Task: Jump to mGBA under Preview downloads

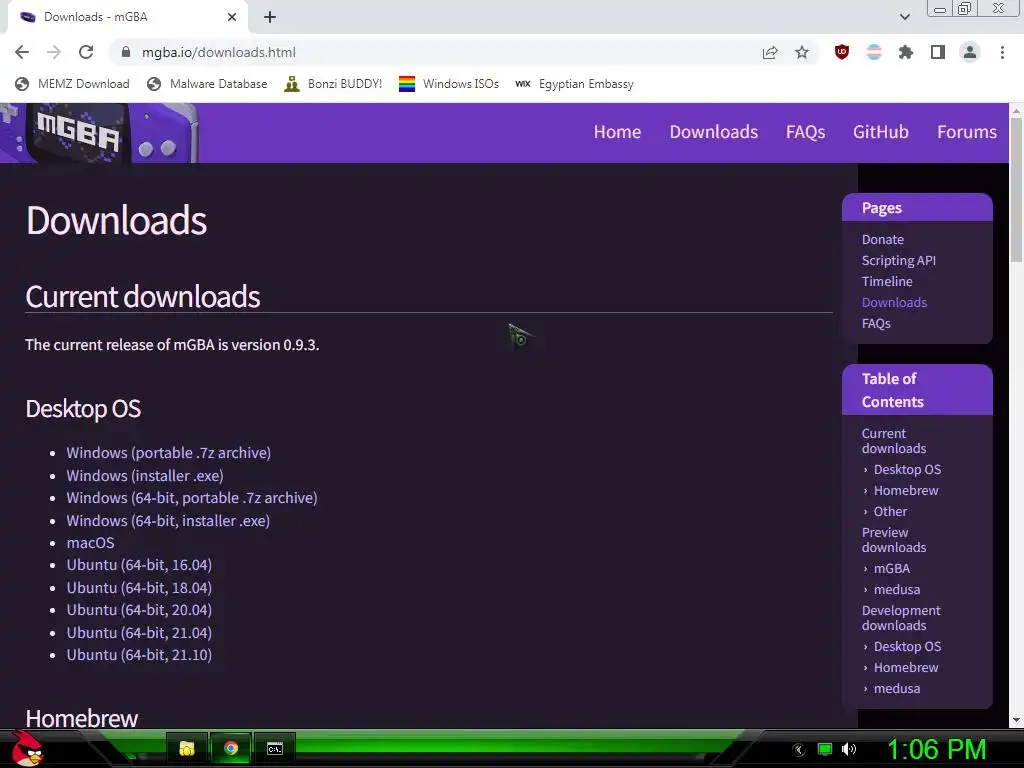Action: 891,569
